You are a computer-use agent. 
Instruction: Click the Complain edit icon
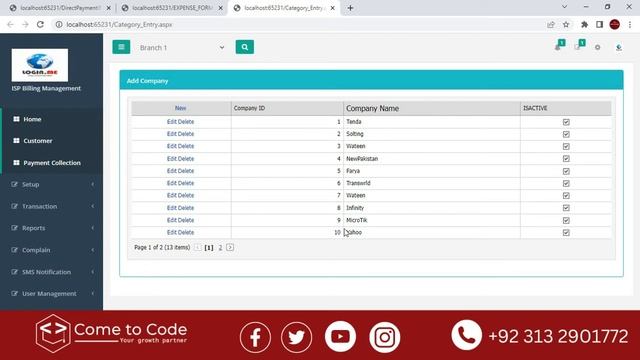pos(15,250)
